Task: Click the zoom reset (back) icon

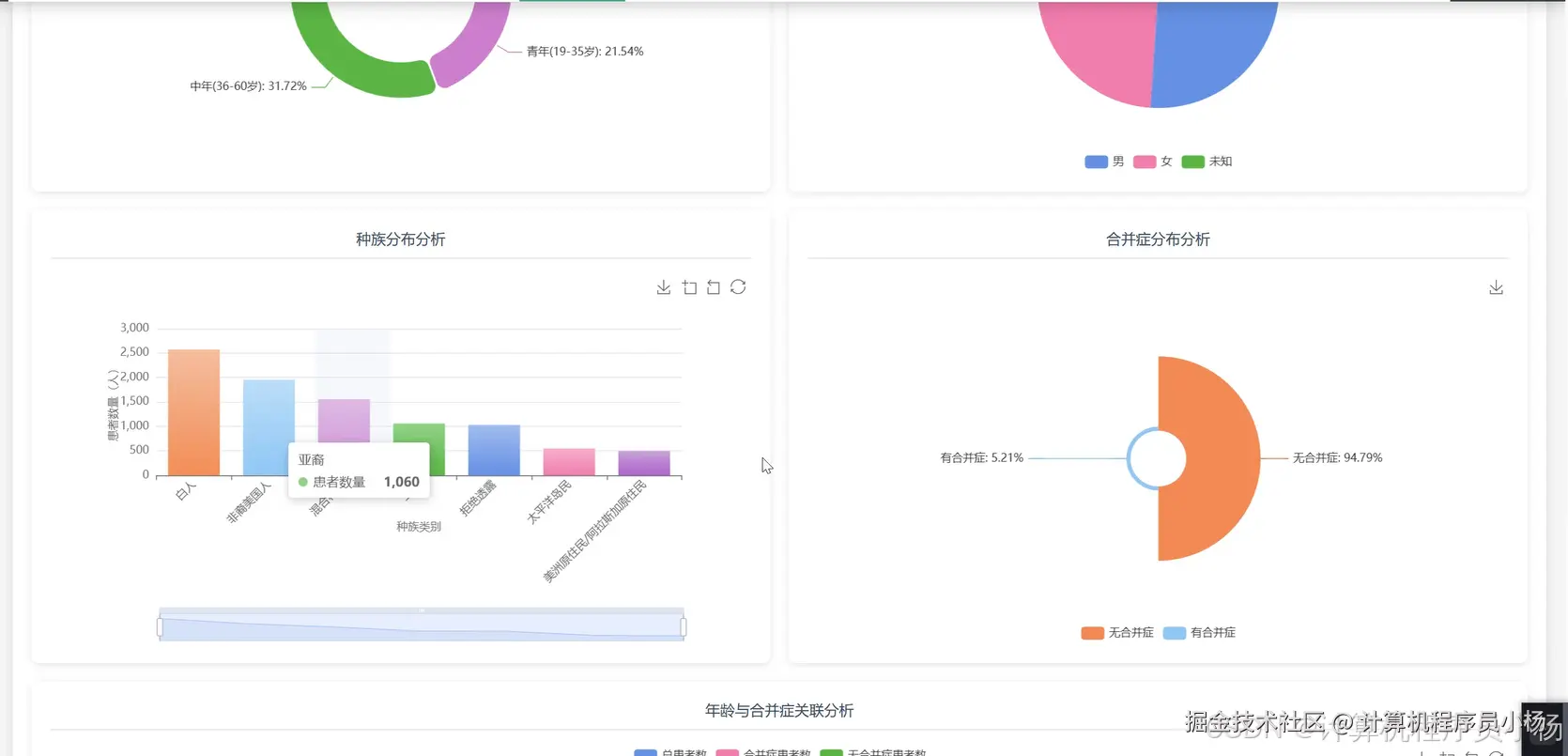Action: point(714,287)
